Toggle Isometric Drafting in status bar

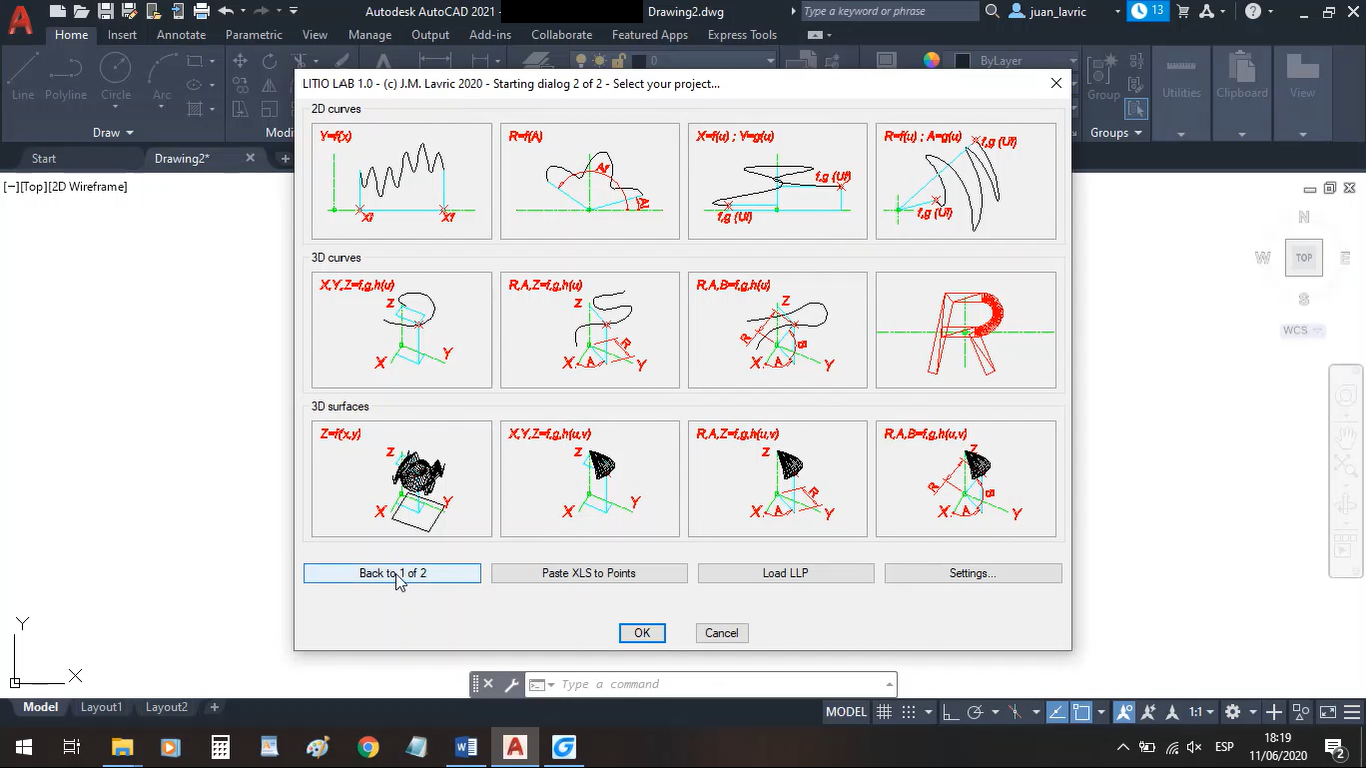click(1015, 712)
